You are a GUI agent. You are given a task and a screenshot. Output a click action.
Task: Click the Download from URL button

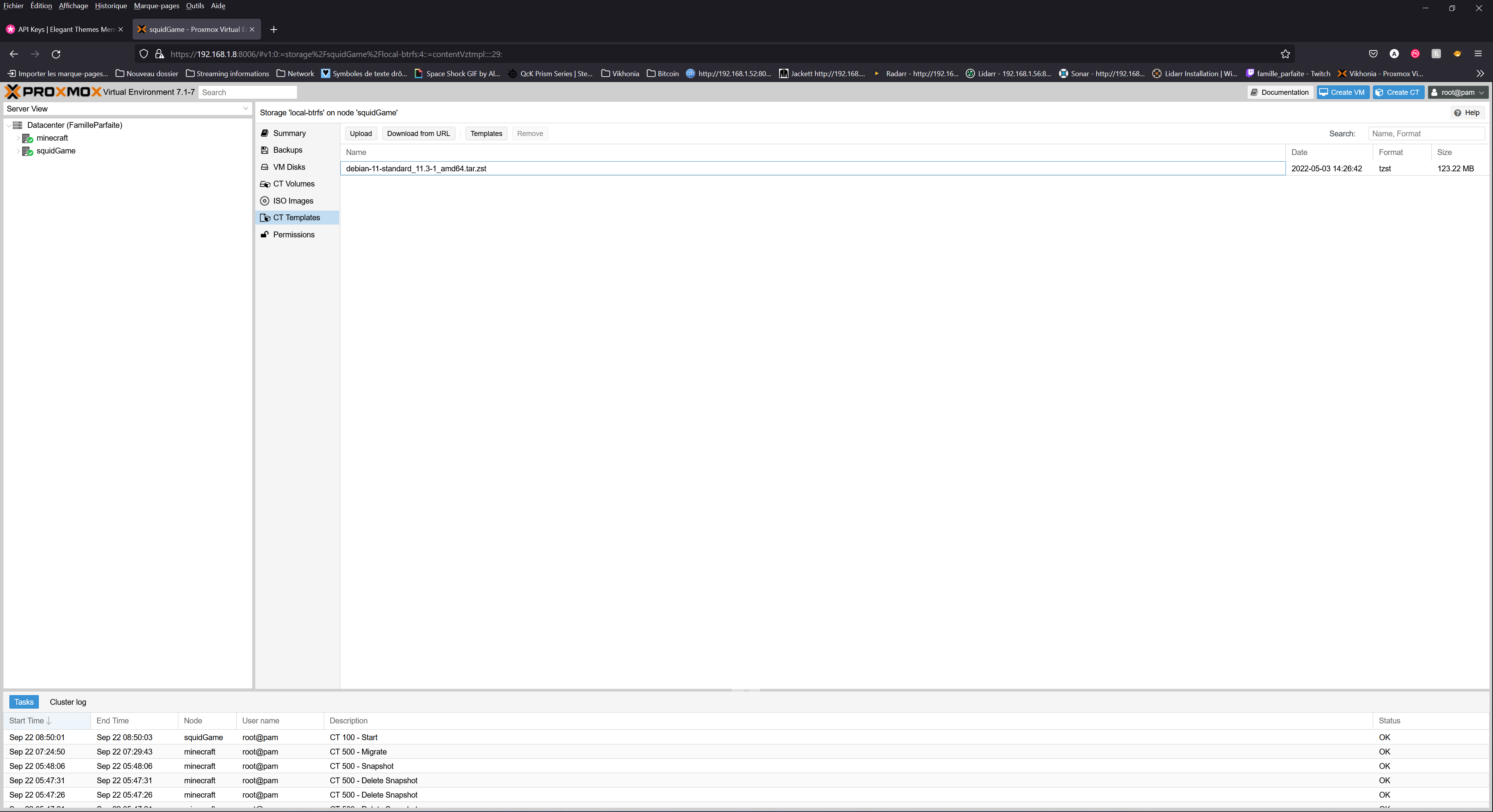(418, 133)
